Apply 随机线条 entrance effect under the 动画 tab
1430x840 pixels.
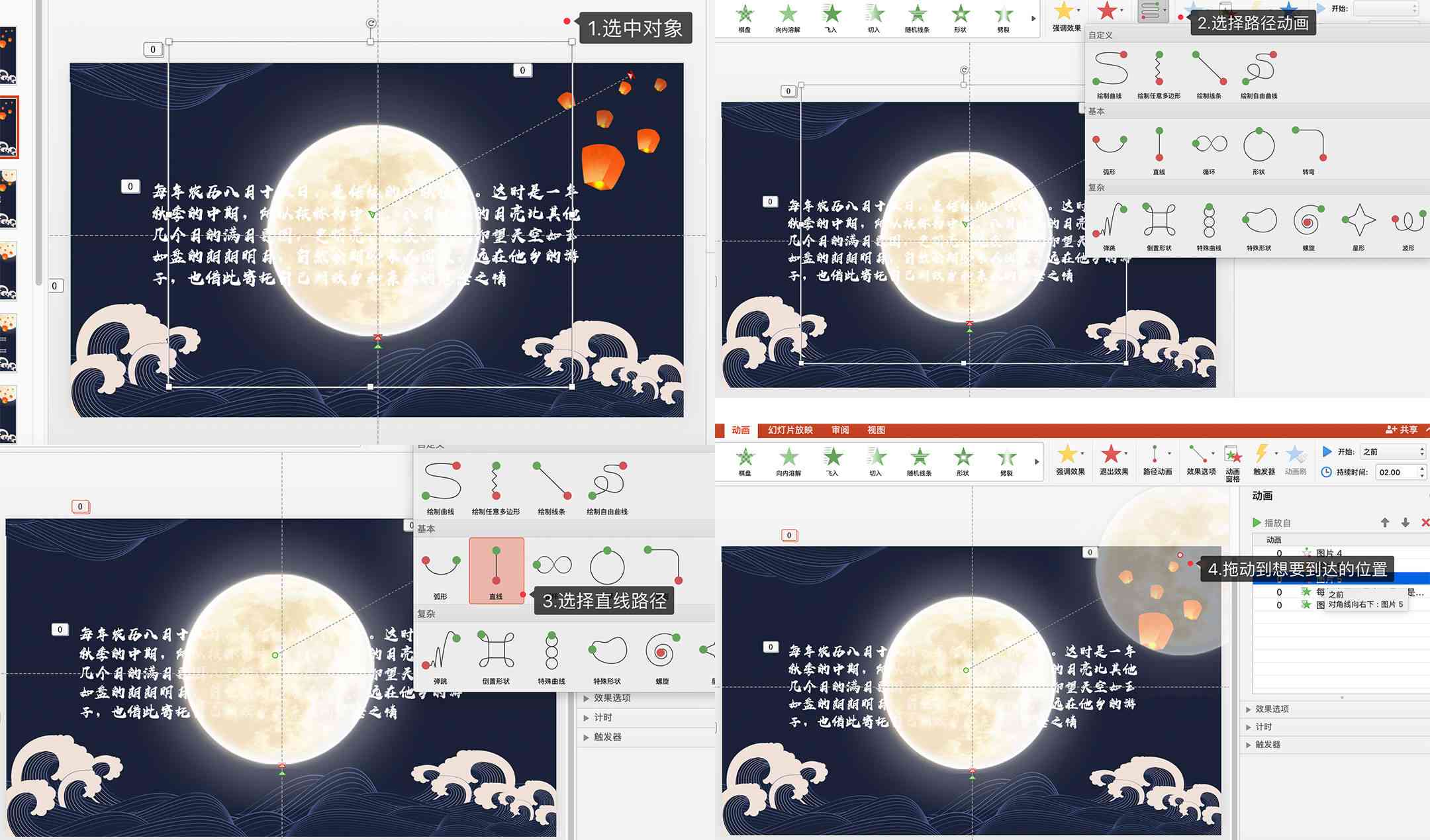(920, 461)
